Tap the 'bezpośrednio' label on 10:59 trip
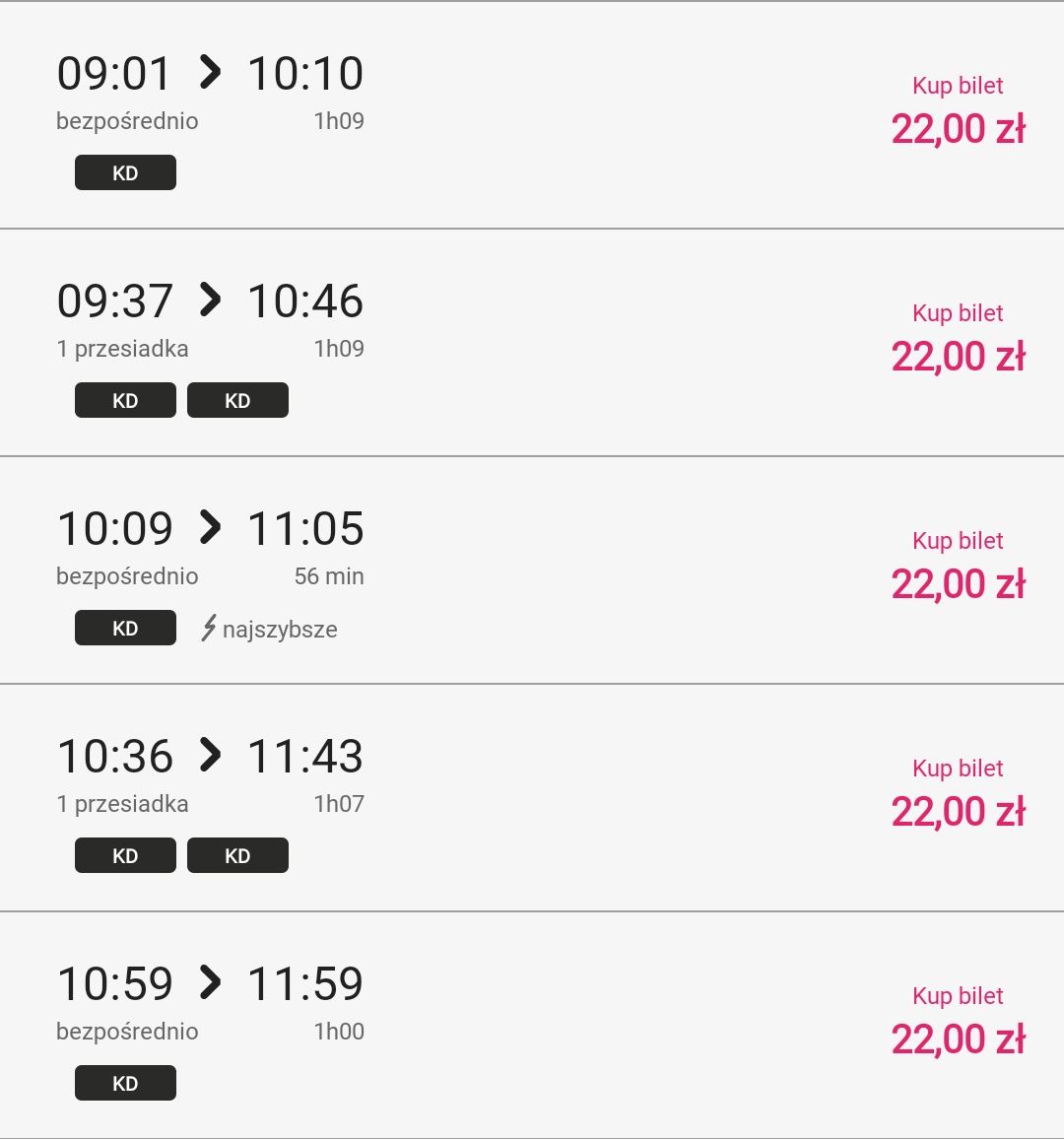Viewport: 1064px width, 1139px height. point(127,1032)
